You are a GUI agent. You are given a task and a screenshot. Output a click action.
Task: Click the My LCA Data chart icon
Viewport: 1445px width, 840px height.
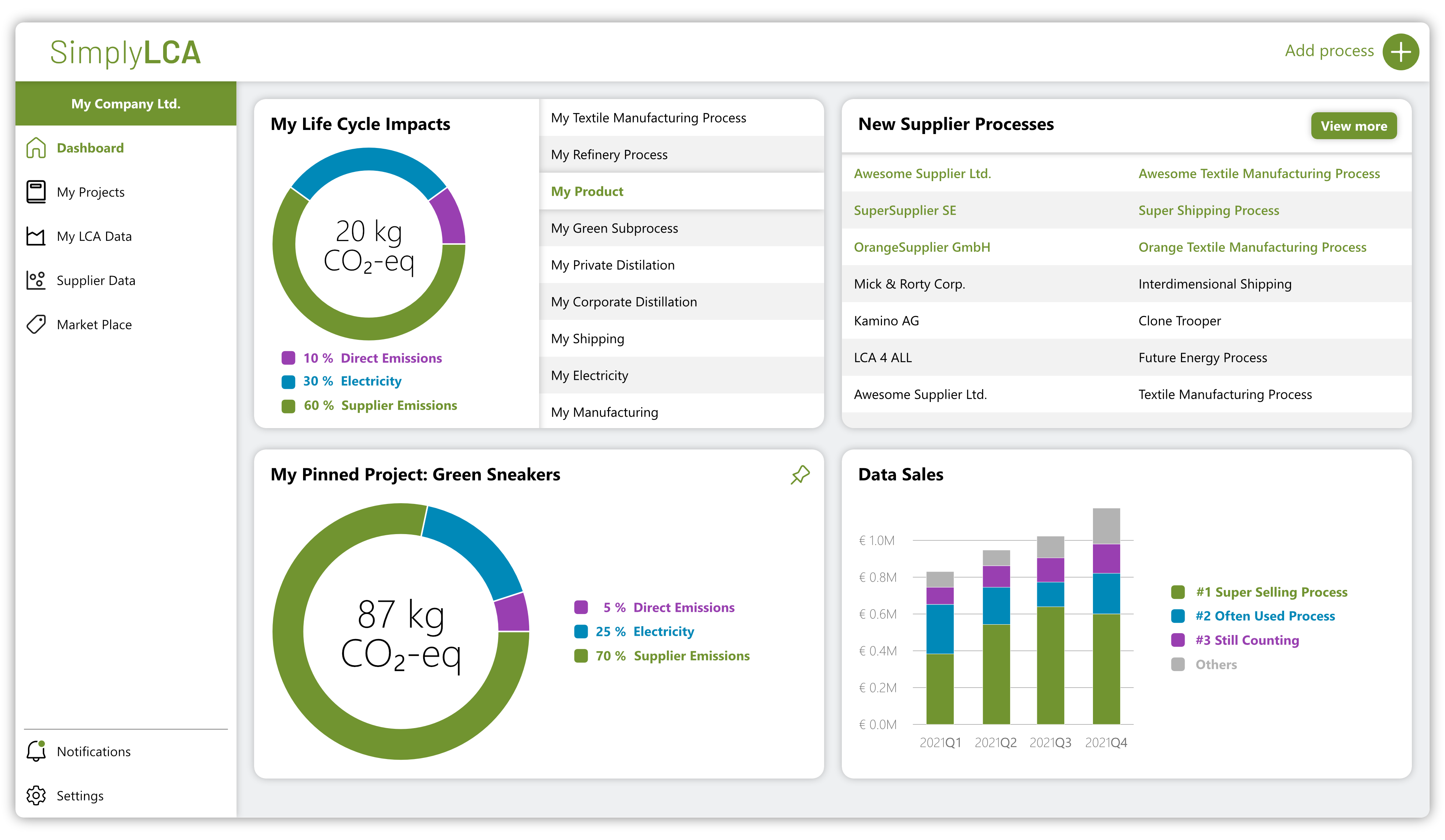36,236
